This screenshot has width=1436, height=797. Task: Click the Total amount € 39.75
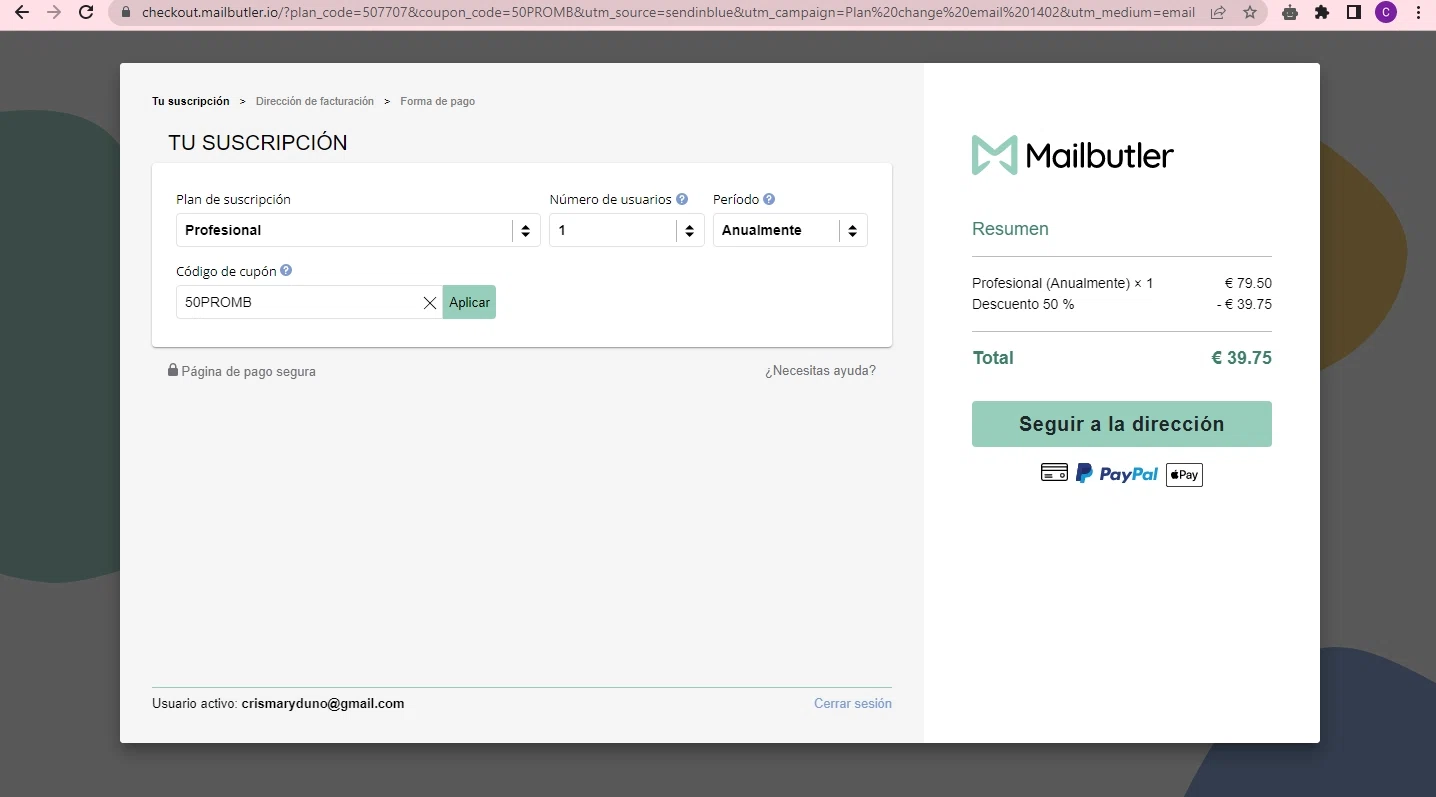point(1242,358)
